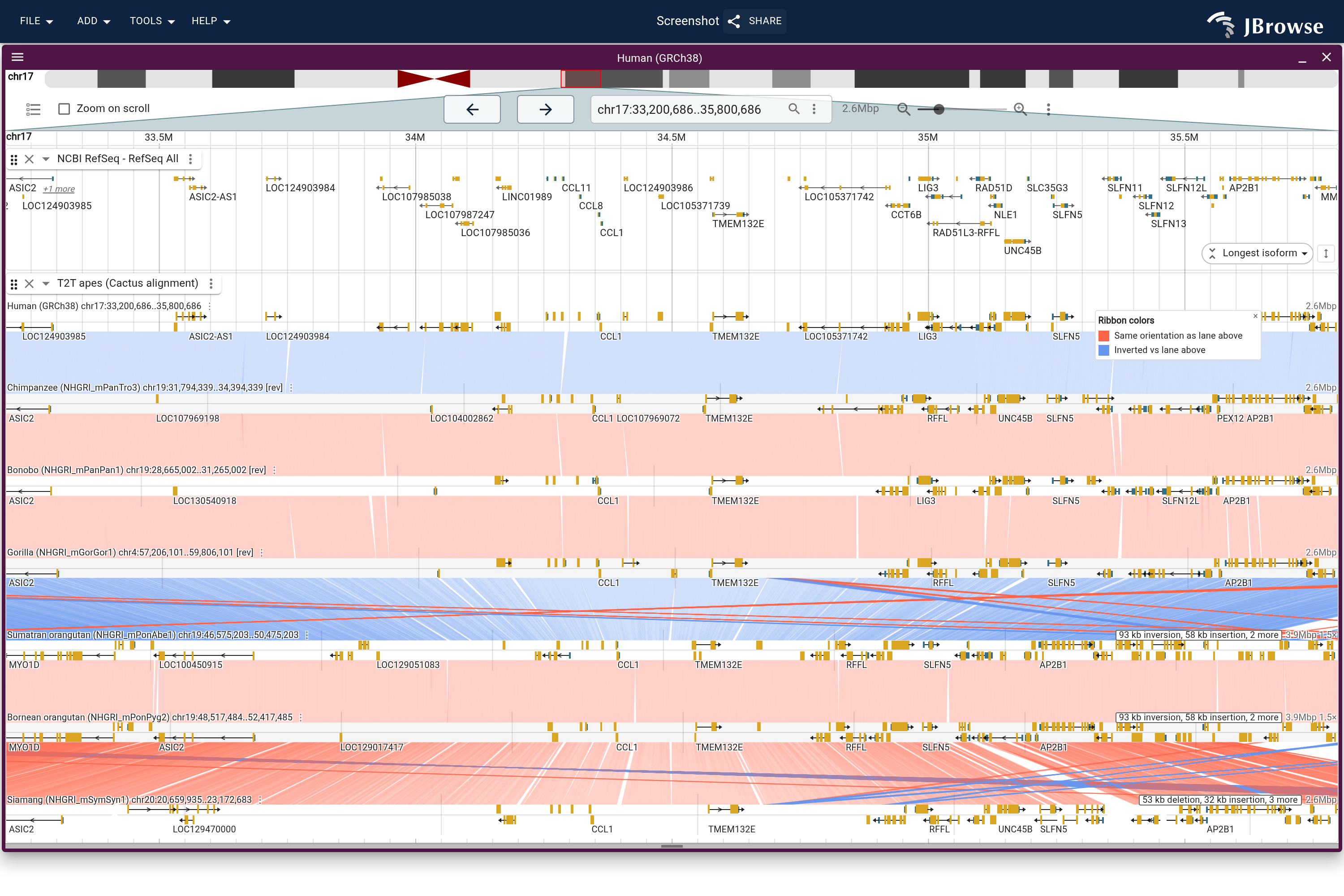Collapse the NCBI RefSeq track
1344x896 pixels.
click(46, 159)
